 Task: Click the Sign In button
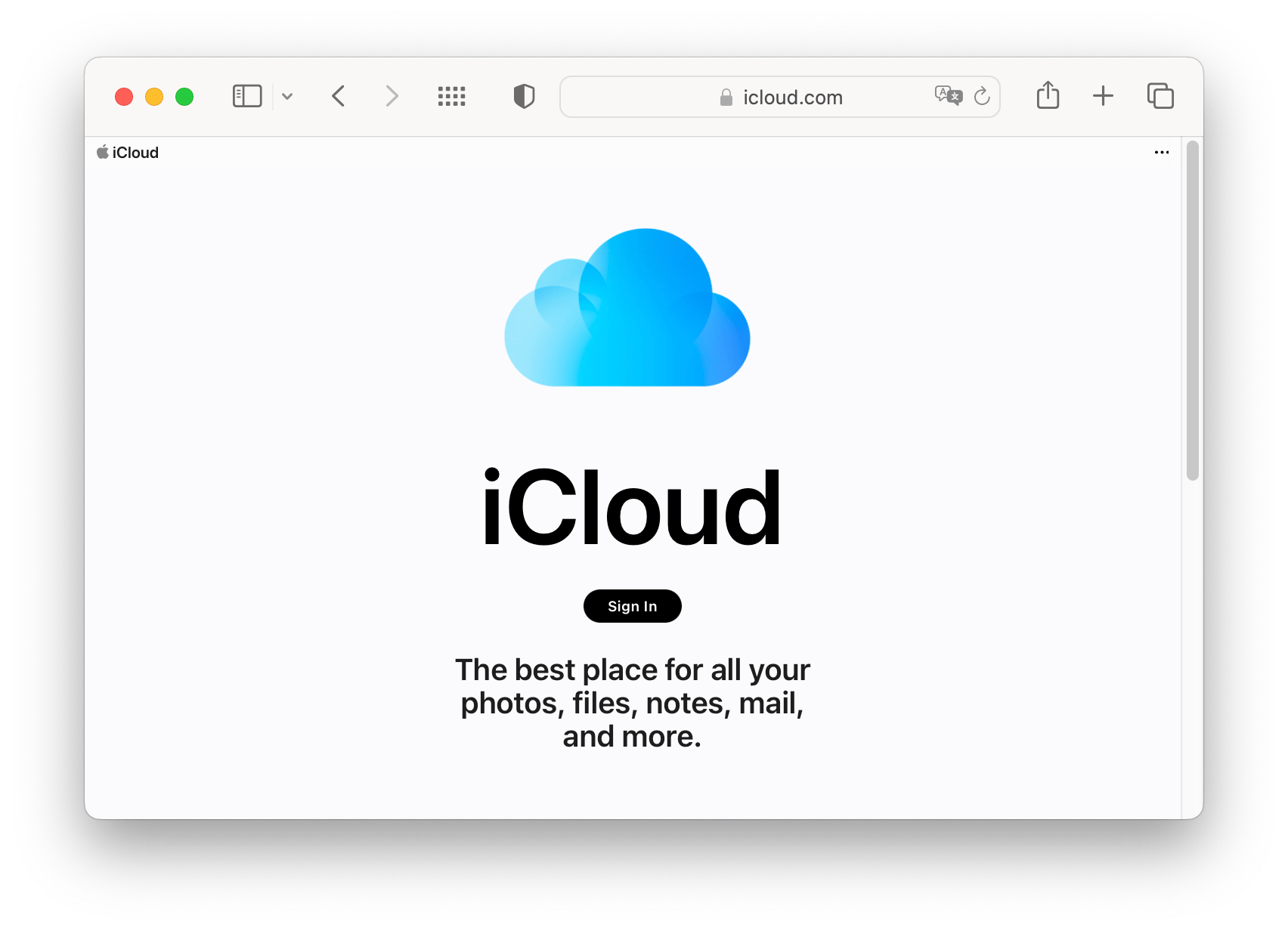633,606
